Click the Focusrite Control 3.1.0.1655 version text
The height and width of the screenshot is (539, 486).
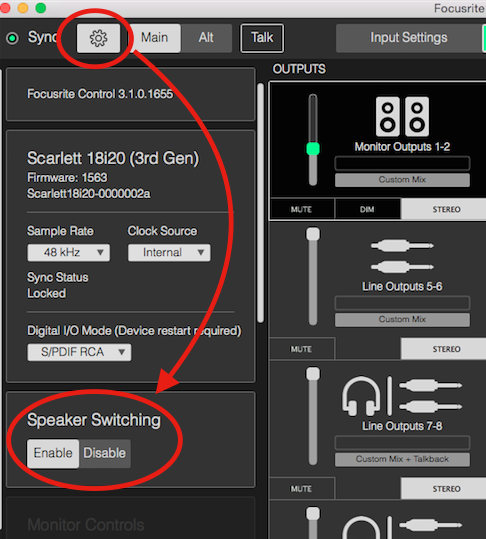click(x=100, y=94)
